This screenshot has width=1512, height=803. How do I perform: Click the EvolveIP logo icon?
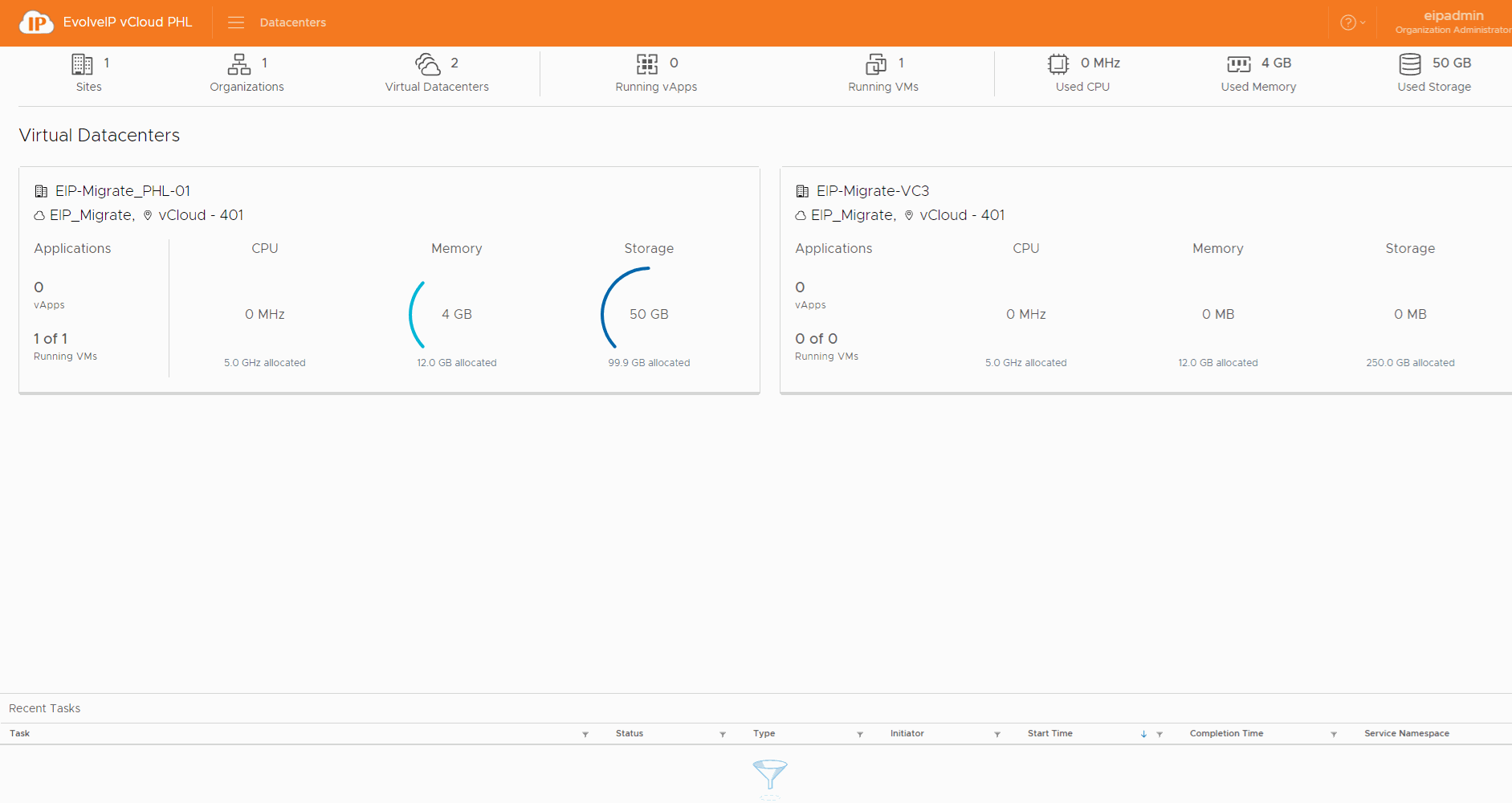point(36,22)
